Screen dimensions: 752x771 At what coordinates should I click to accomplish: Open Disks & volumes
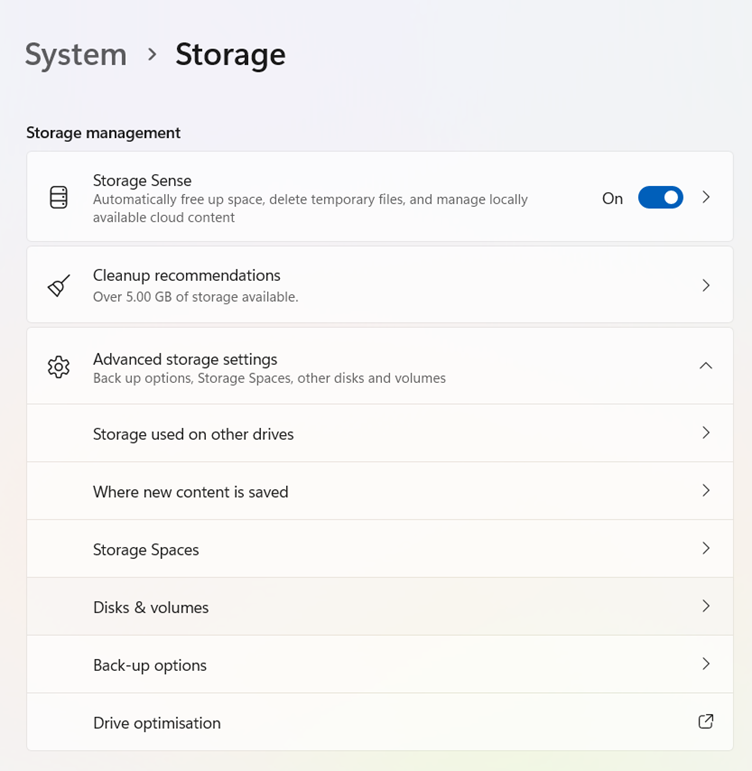pyautogui.click(x=380, y=606)
